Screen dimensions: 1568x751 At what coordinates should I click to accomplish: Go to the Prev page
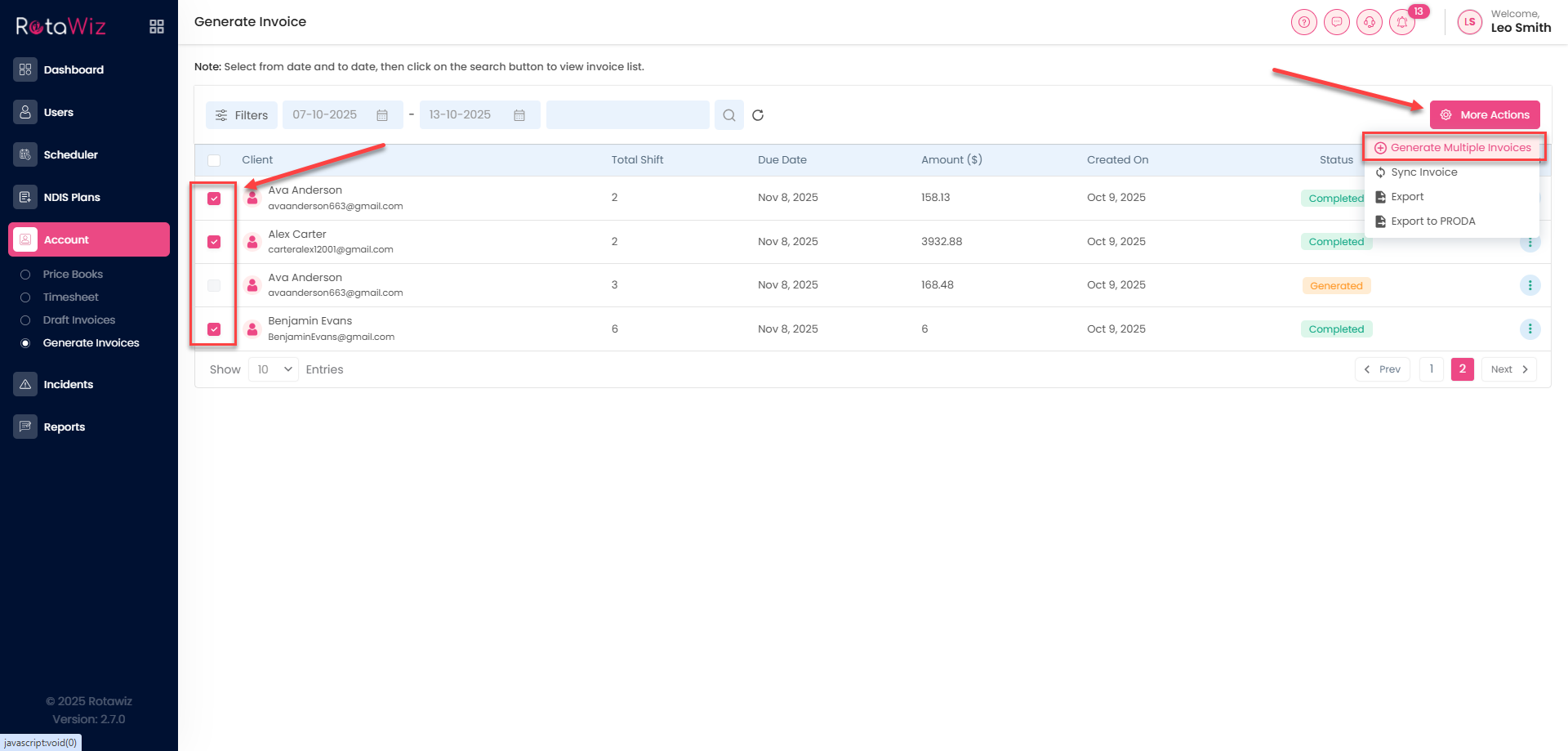coord(1382,369)
